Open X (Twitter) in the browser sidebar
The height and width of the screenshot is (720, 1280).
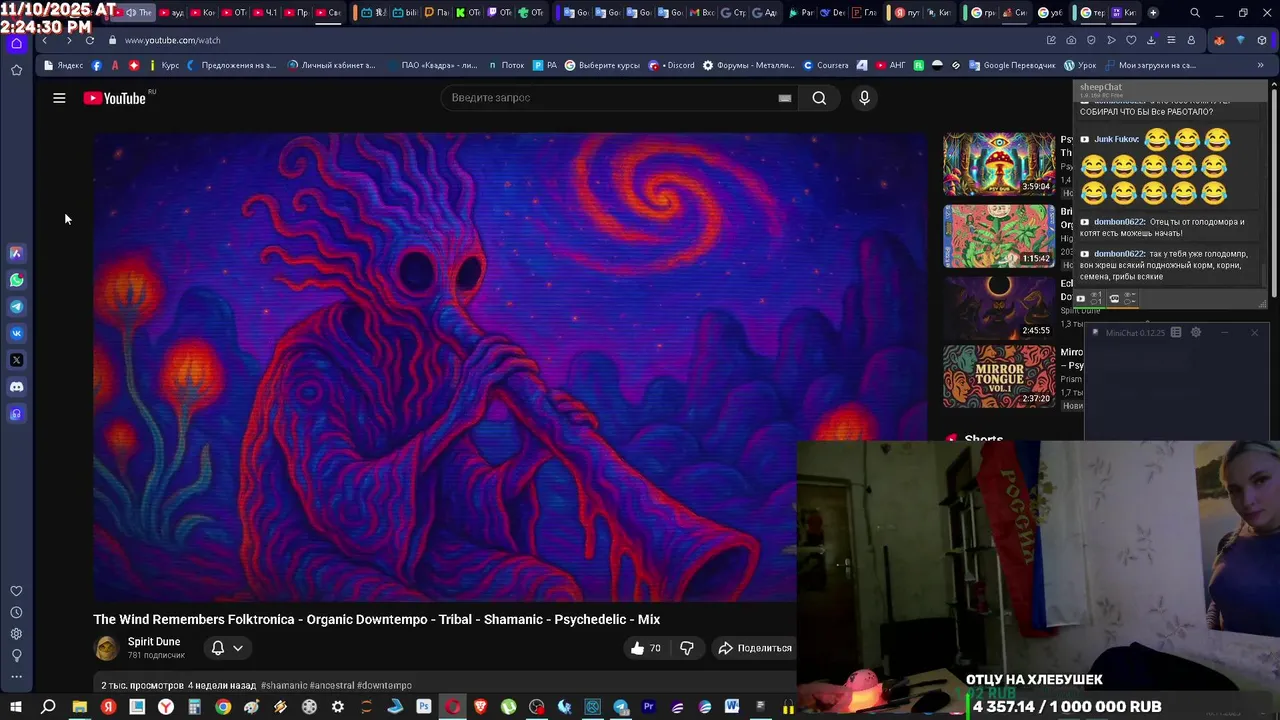16,360
